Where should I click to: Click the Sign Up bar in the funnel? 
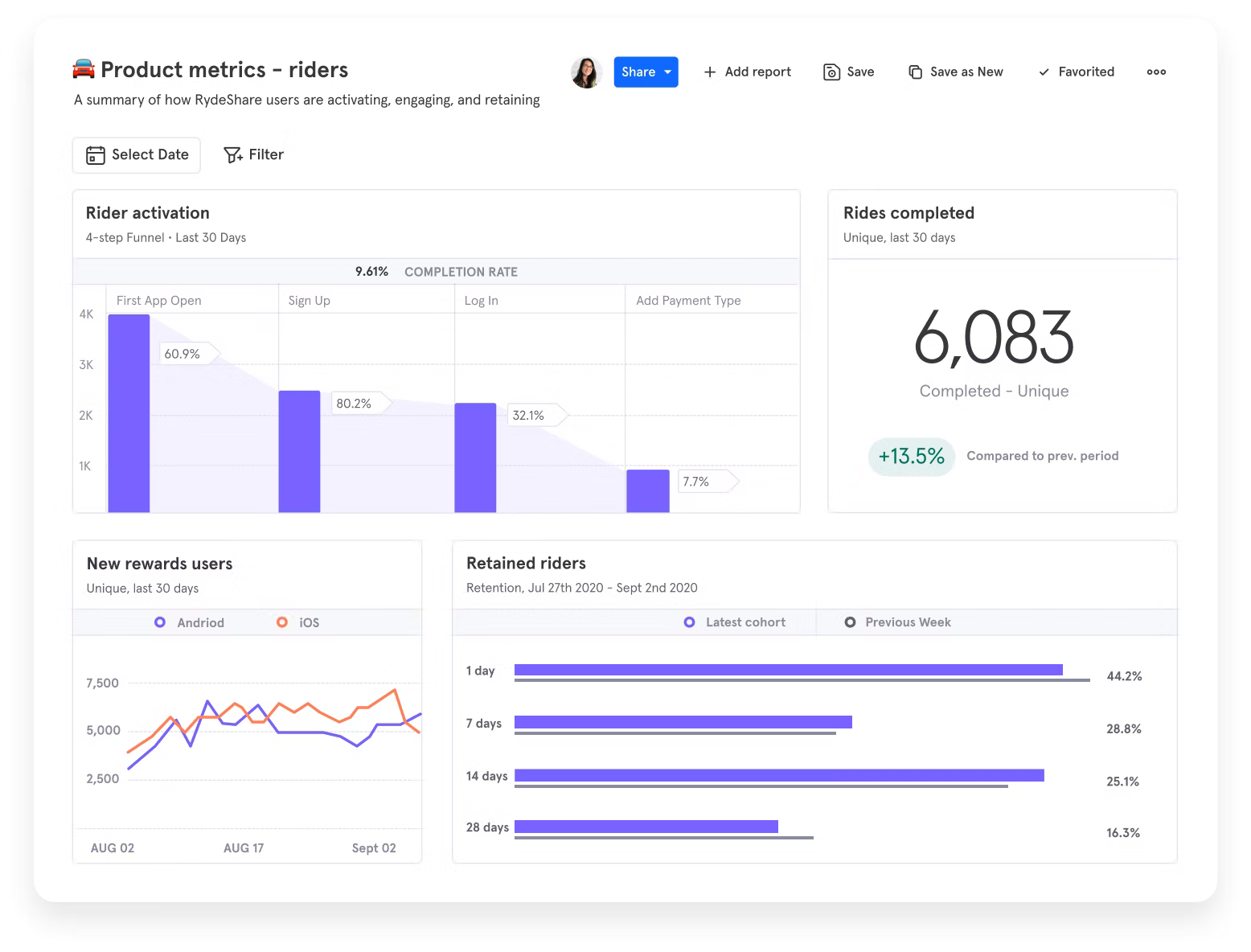300,450
